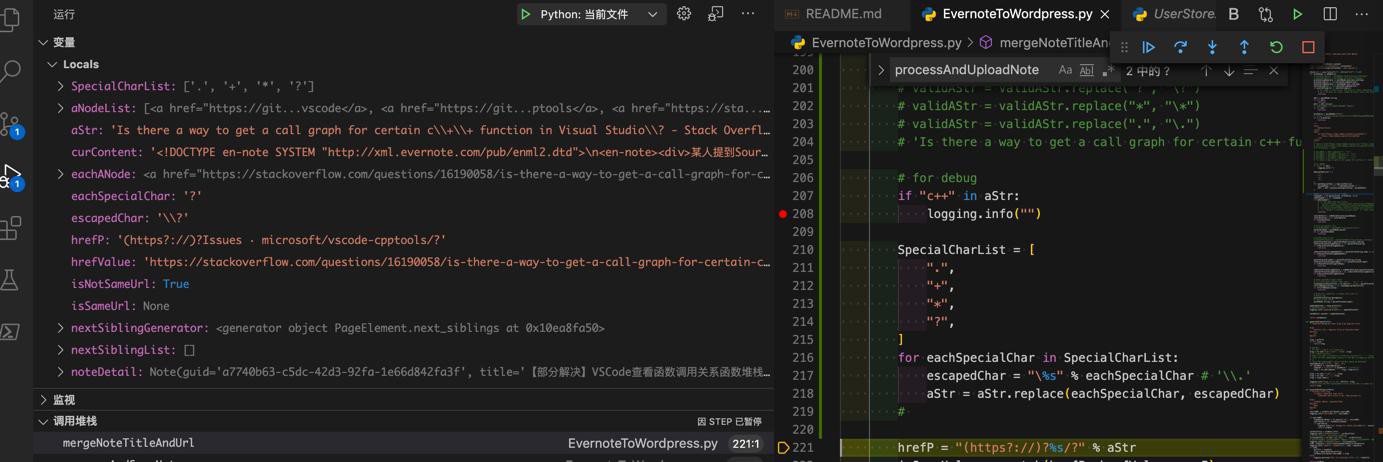Screen dimensions: 1383x462
Task: Open the Debug Console icon
Action: coord(716,14)
